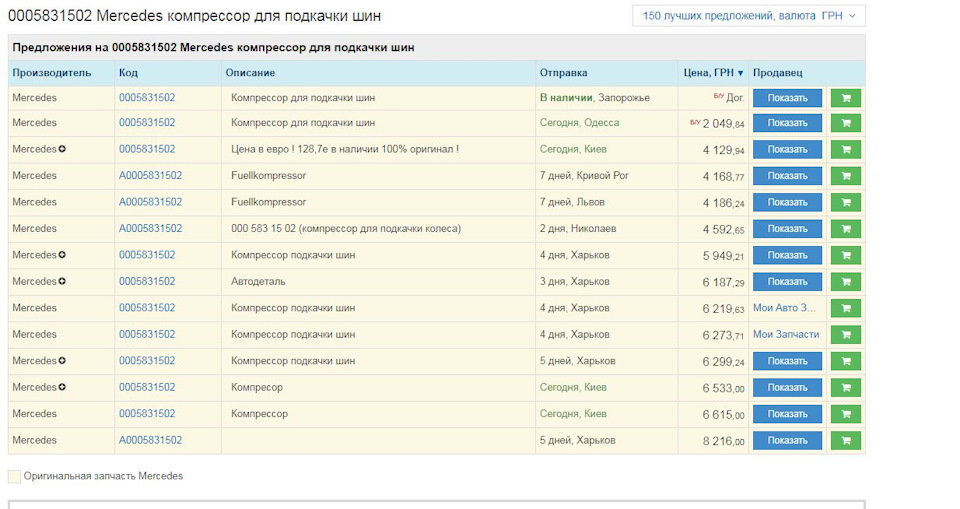The height and width of the screenshot is (509, 960).
Task: Add the Мои Авто З... offer to cart
Action: coord(846,308)
